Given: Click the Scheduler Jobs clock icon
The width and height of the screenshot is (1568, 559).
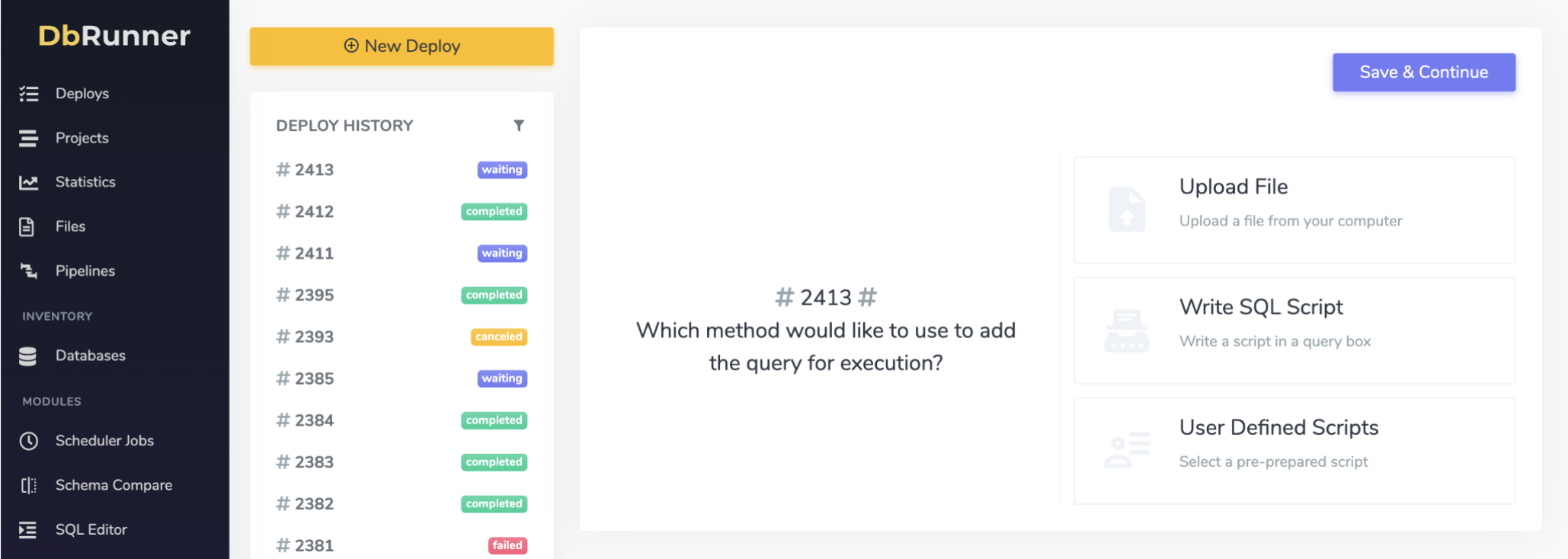Looking at the screenshot, I should point(29,441).
